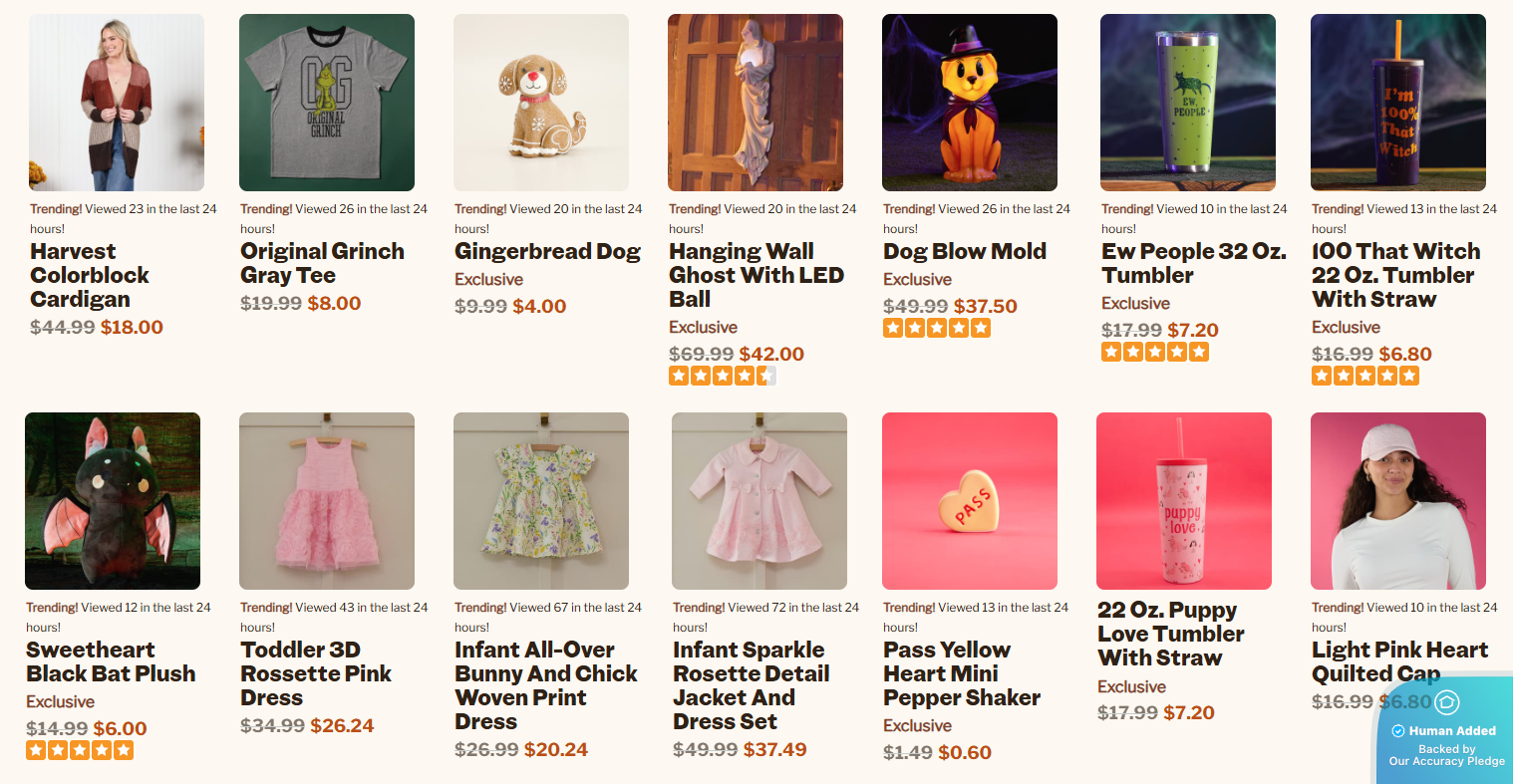Open the Light Pink Heart Quilted Cap photo

pyautogui.click(x=1398, y=501)
